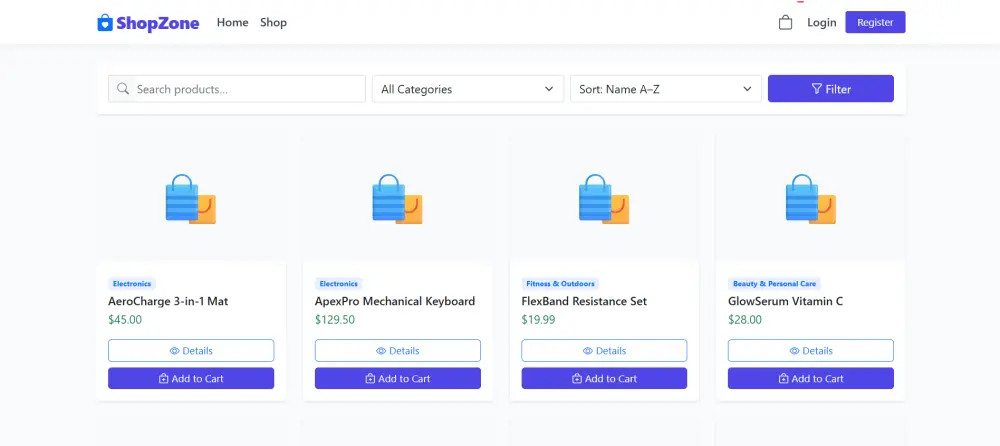The height and width of the screenshot is (446, 1000).
Task: Click FlexBand Resistance Set product image
Action: pos(604,198)
